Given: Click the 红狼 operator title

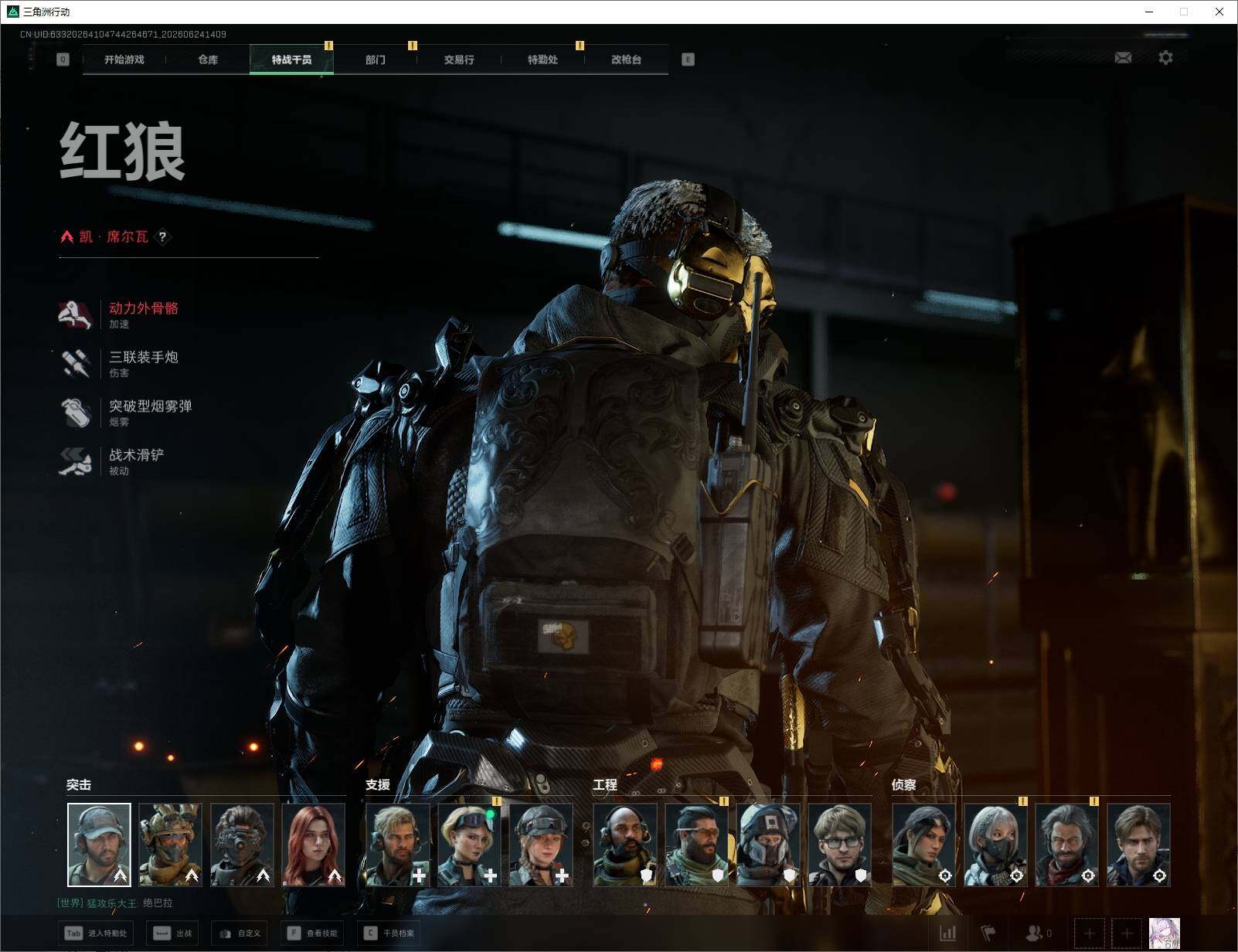Looking at the screenshot, I should [x=123, y=151].
